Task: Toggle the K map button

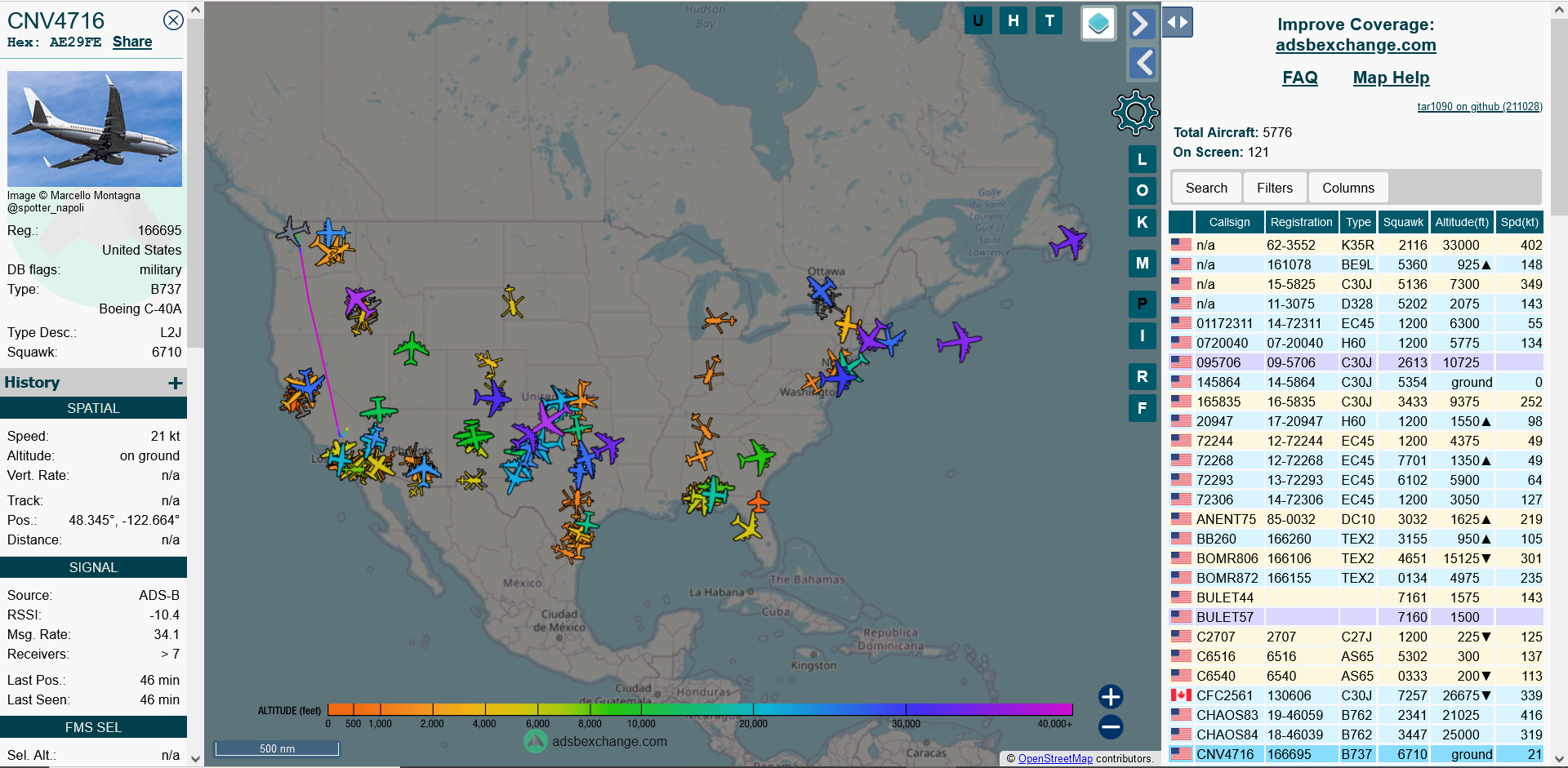Action: coord(1142,222)
